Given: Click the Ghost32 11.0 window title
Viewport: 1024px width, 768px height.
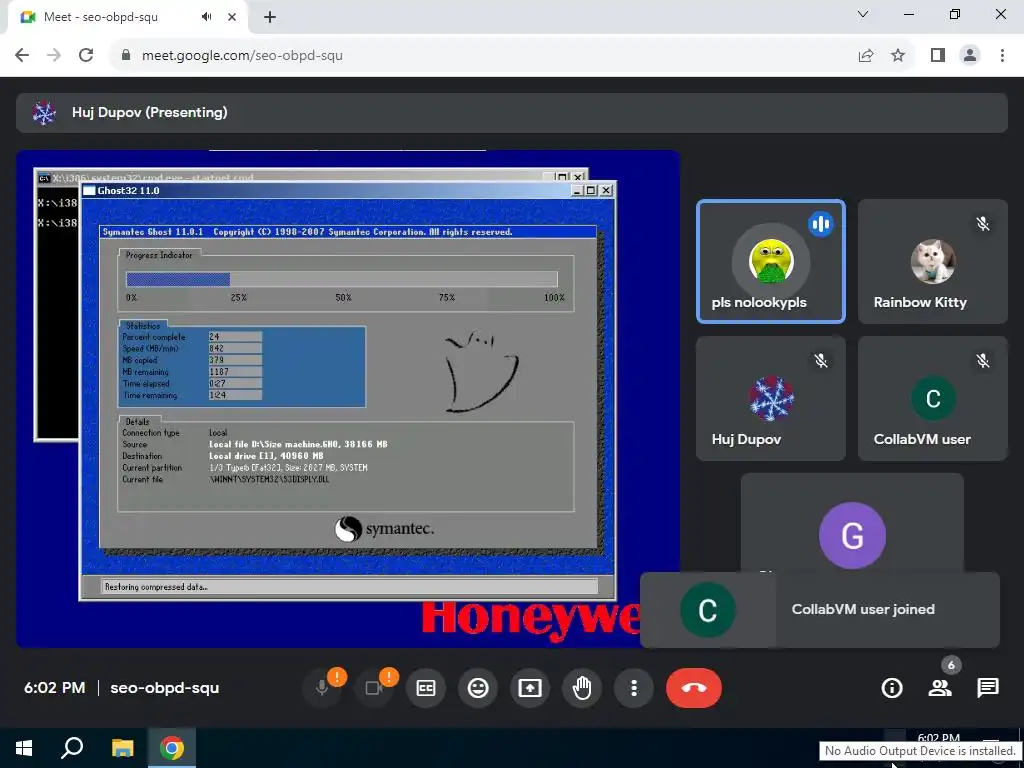Looking at the screenshot, I should pyautogui.click(x=128, y=191).
